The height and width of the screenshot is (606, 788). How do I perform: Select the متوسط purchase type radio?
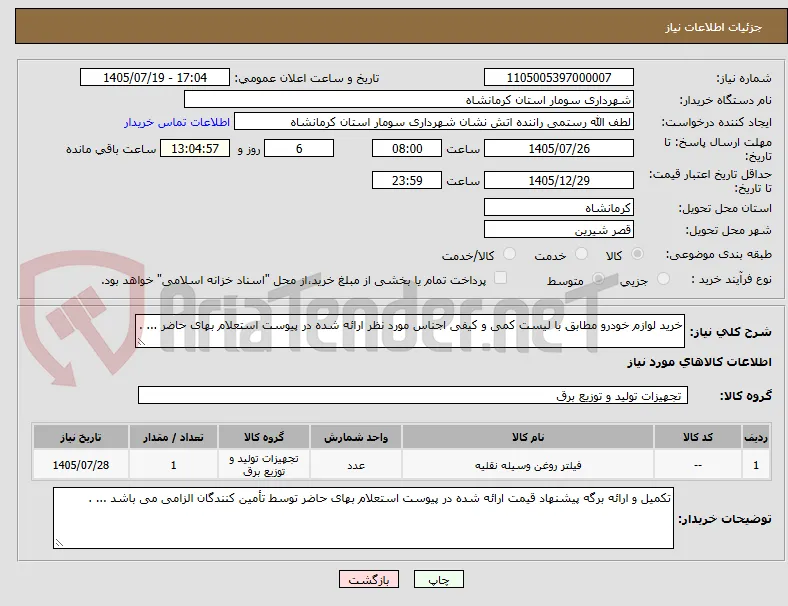coord(598,279)
